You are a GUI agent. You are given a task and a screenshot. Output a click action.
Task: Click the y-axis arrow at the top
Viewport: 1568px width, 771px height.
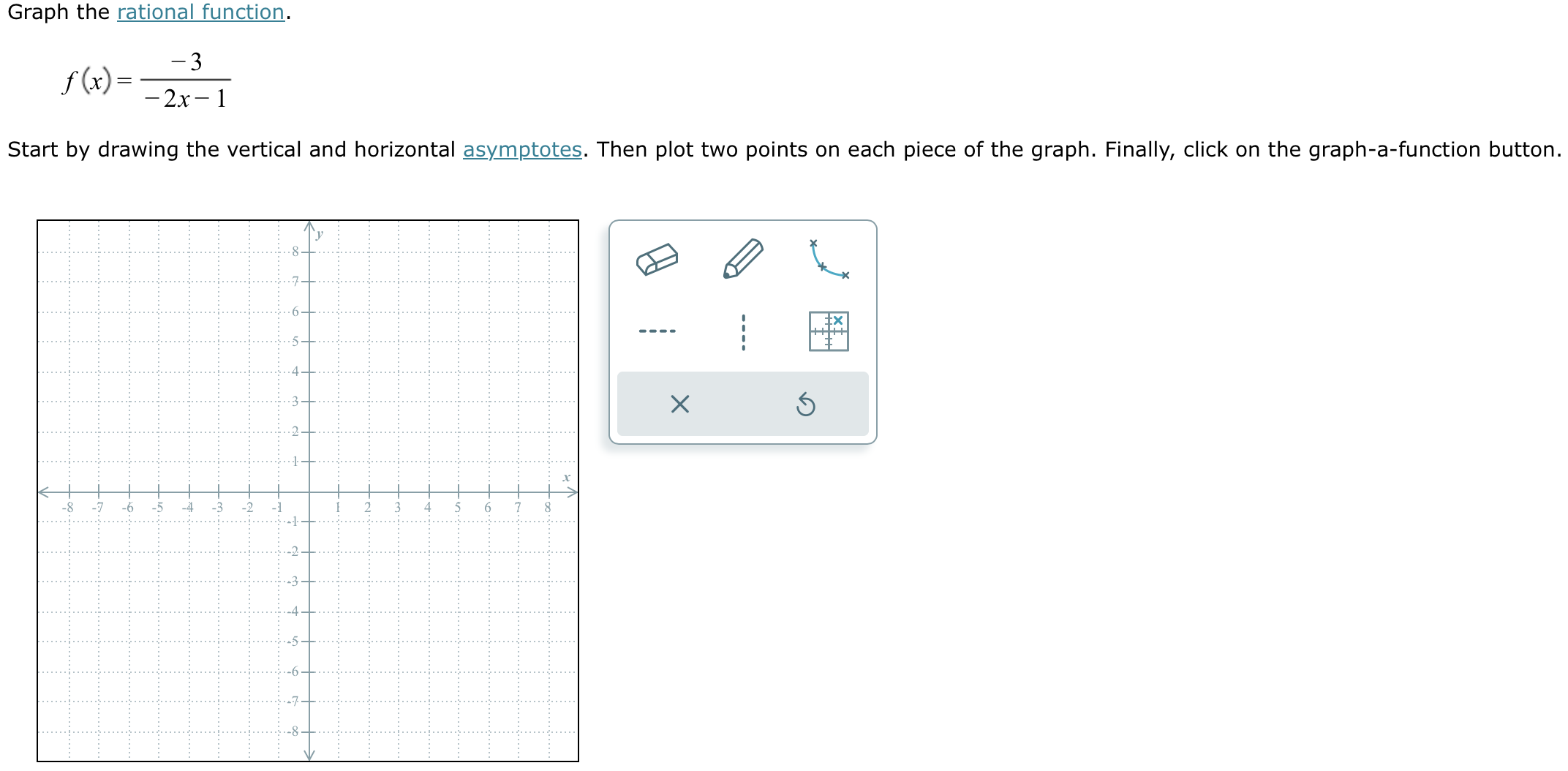pos(309,227)
